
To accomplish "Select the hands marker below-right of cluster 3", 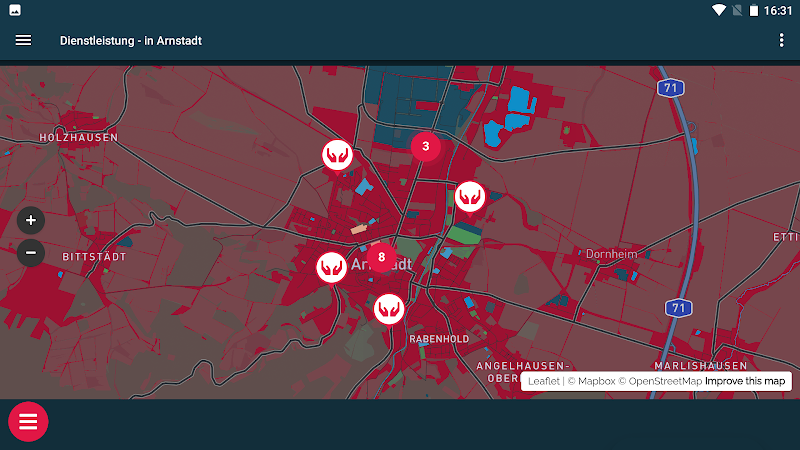I will click(469, 196).
